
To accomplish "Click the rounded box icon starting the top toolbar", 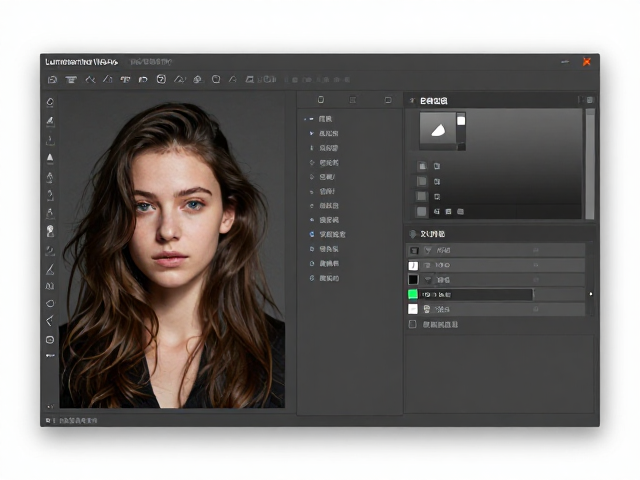I will tap(52, 80).
